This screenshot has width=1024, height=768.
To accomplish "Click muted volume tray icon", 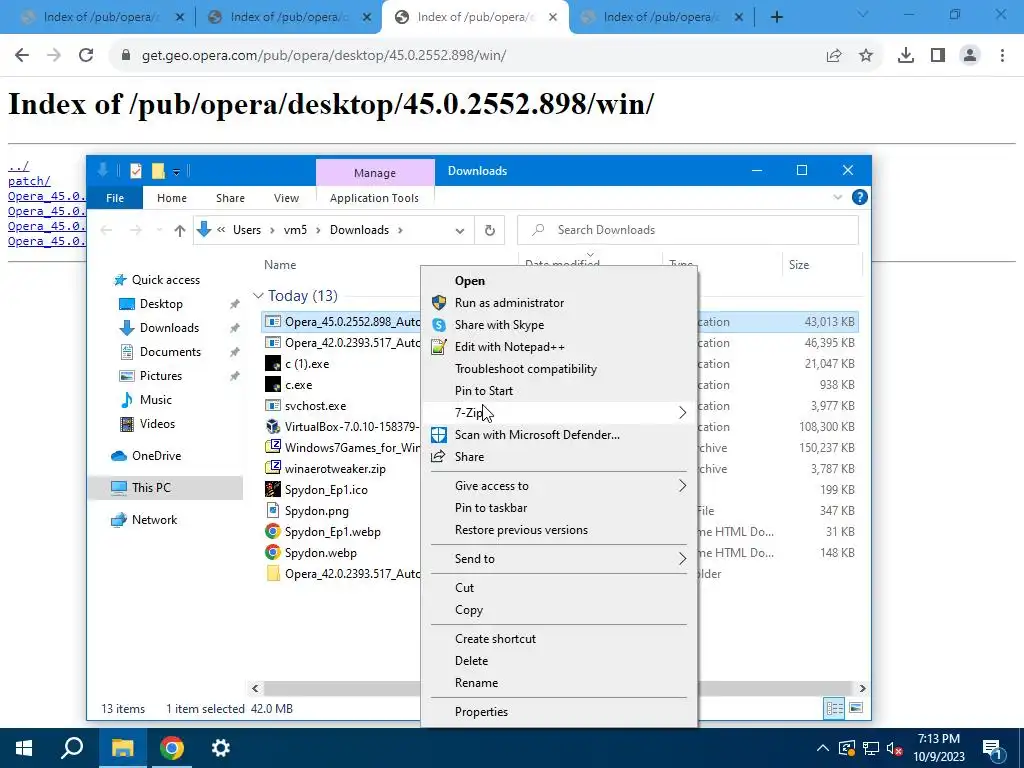I will point(894,748).
